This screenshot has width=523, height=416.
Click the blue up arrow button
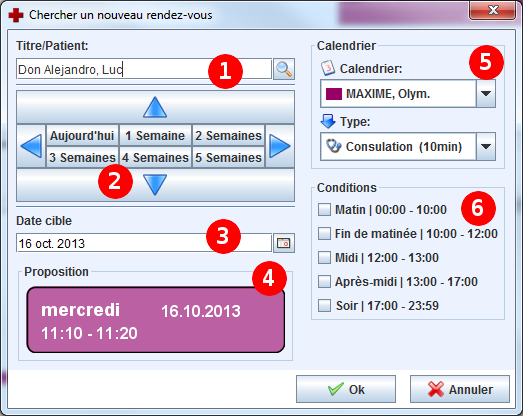pyautogui.click(x=155, y=107)
